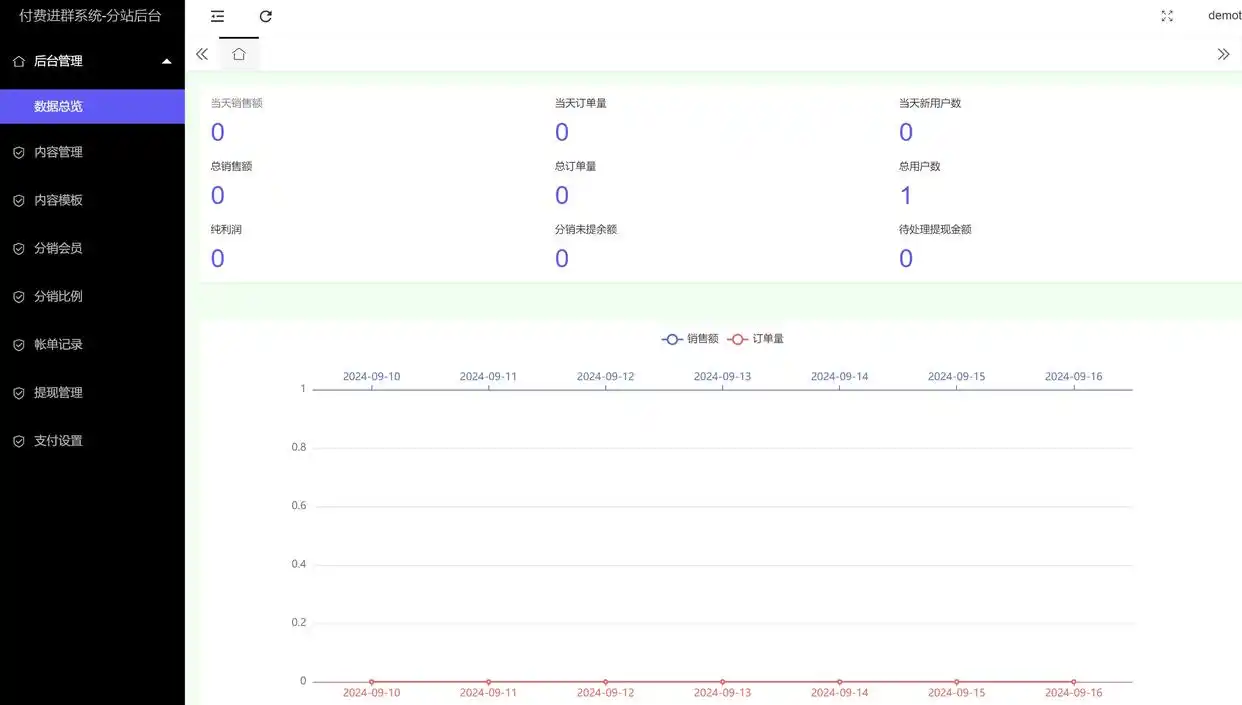Open the 内容模板 sidebar item
The height and width of the screenshot is (705, 1242).
[x=58, y=200]
